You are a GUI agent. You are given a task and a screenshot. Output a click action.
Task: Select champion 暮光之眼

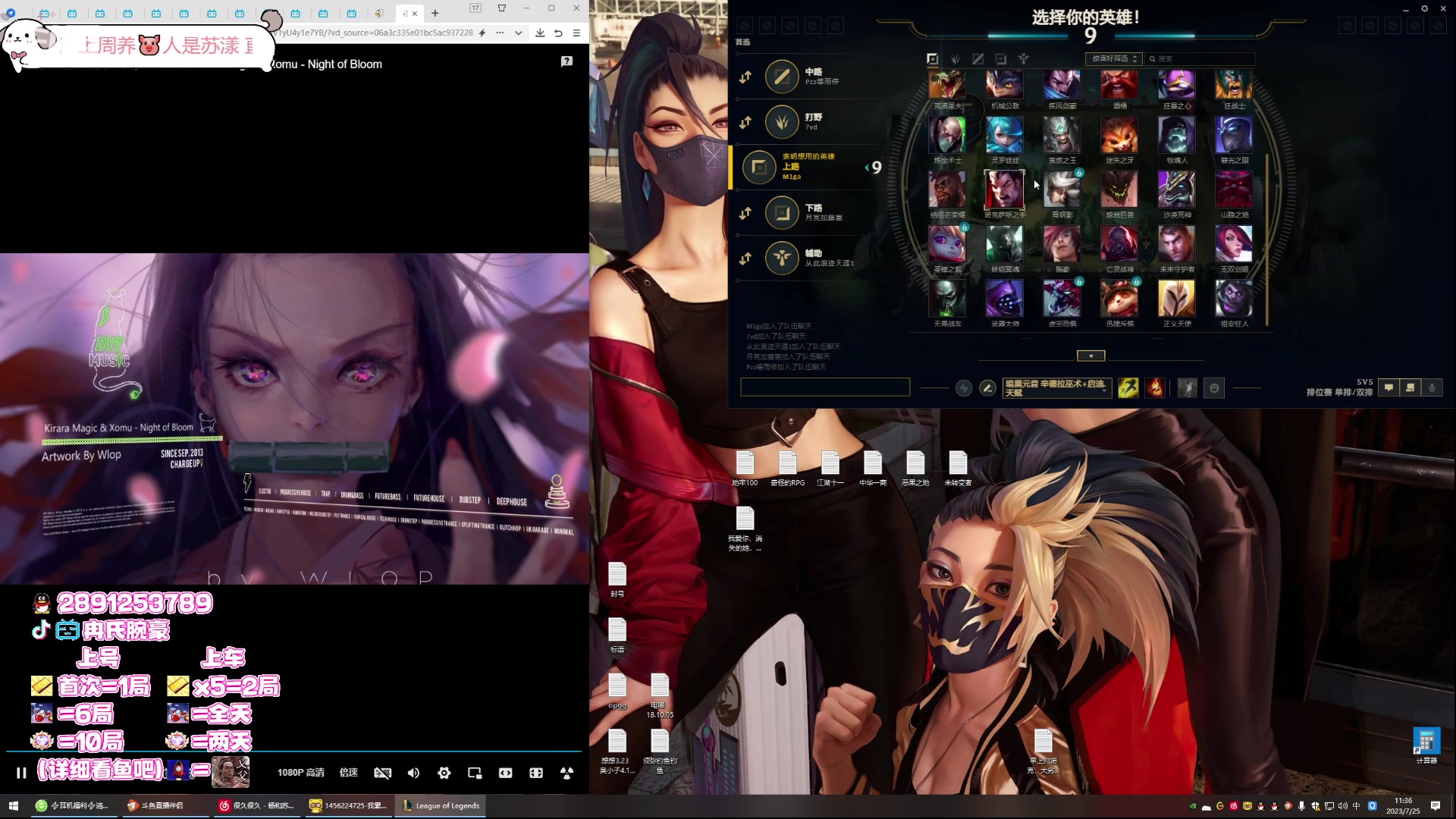pos(1234,135)
